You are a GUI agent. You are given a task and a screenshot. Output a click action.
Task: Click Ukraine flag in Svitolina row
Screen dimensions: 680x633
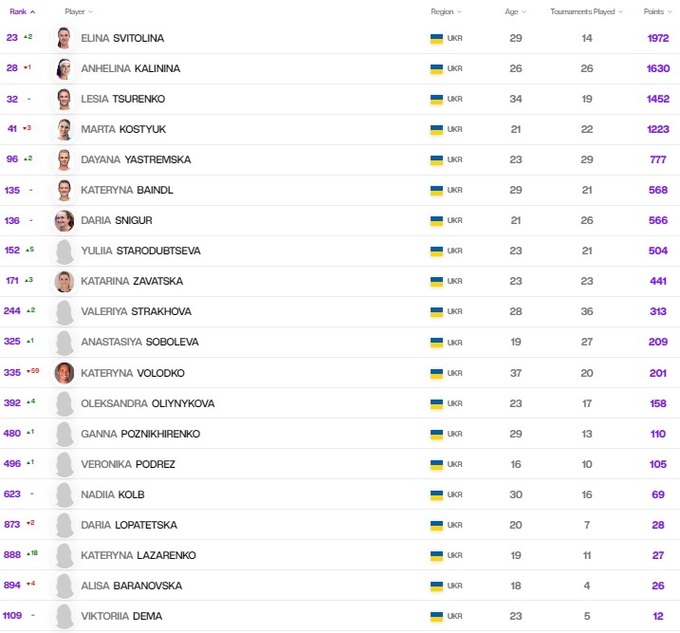(x=437, y=38)
